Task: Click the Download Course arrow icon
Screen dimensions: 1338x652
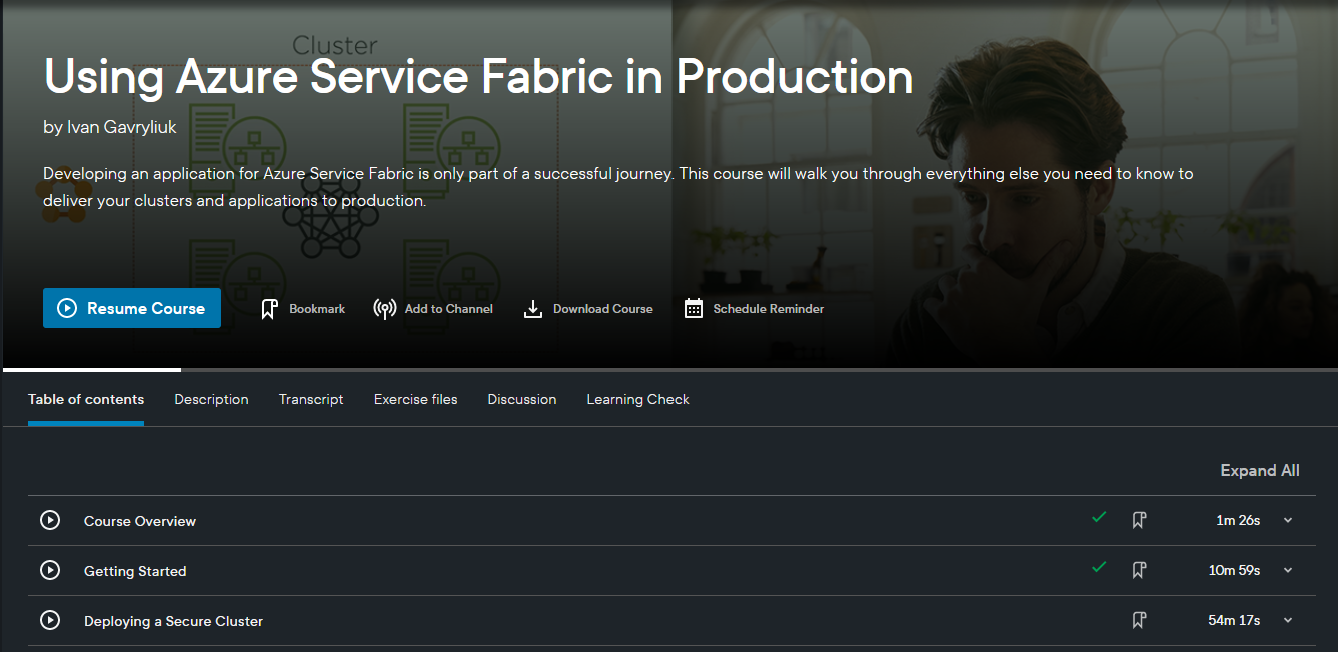Action: pos(533,309)
